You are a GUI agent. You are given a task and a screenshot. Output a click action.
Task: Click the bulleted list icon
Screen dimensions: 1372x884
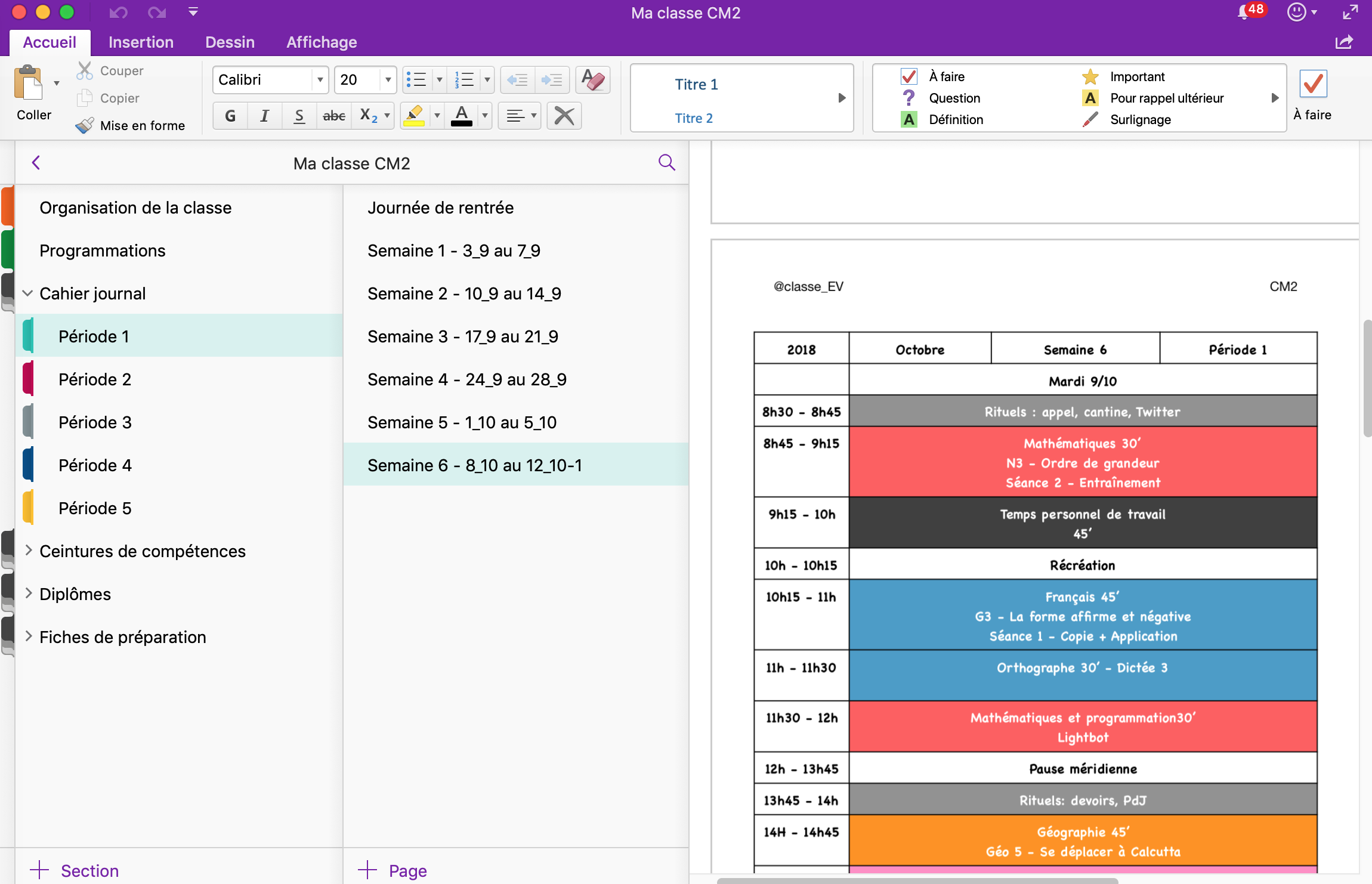416,80
